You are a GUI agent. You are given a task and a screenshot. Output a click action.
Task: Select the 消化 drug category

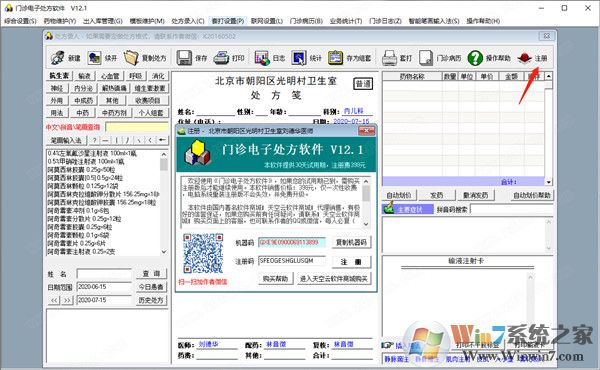[x=158, y=76]
